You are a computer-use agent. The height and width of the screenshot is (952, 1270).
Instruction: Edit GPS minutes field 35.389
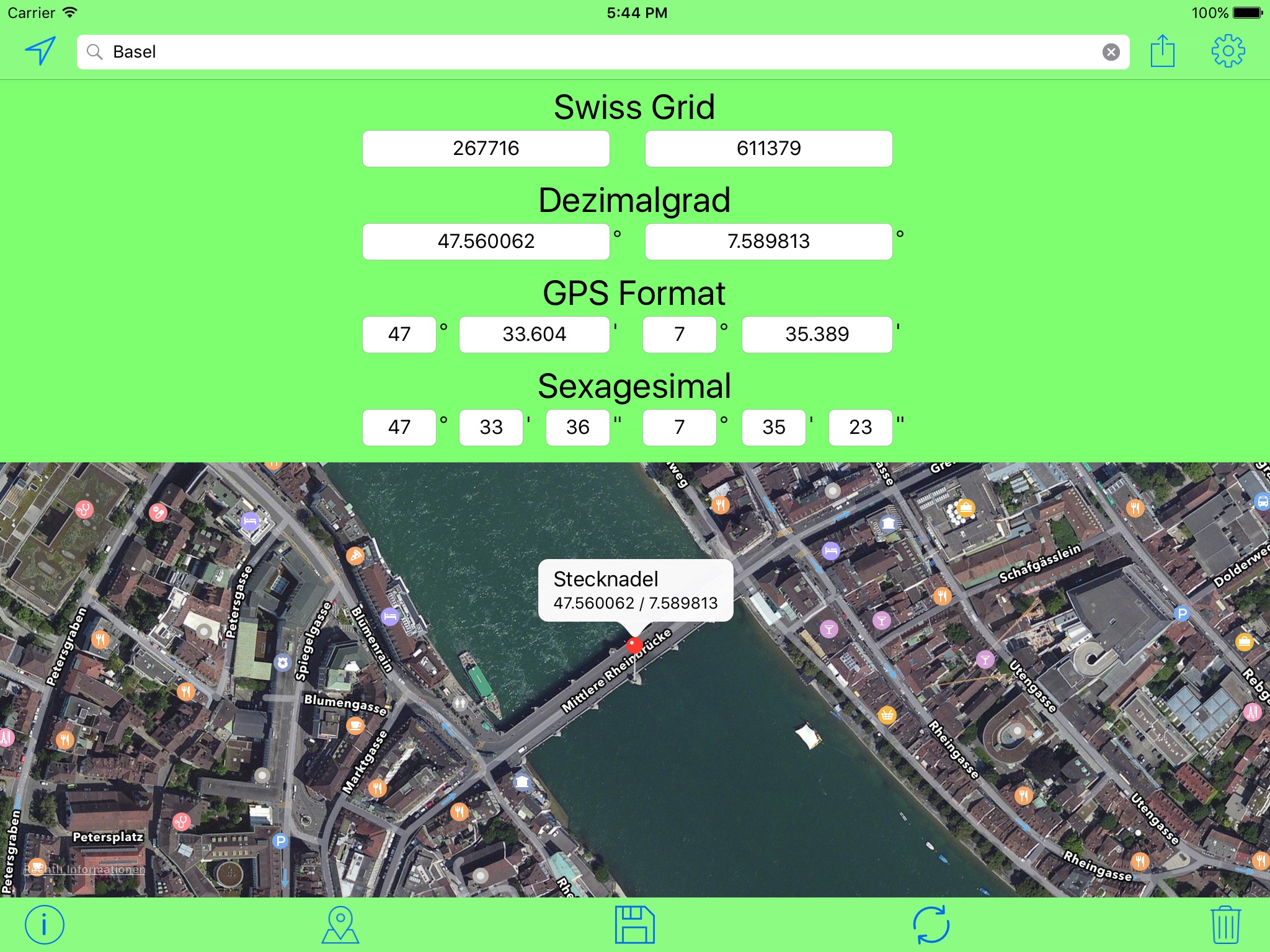point(817,335)
